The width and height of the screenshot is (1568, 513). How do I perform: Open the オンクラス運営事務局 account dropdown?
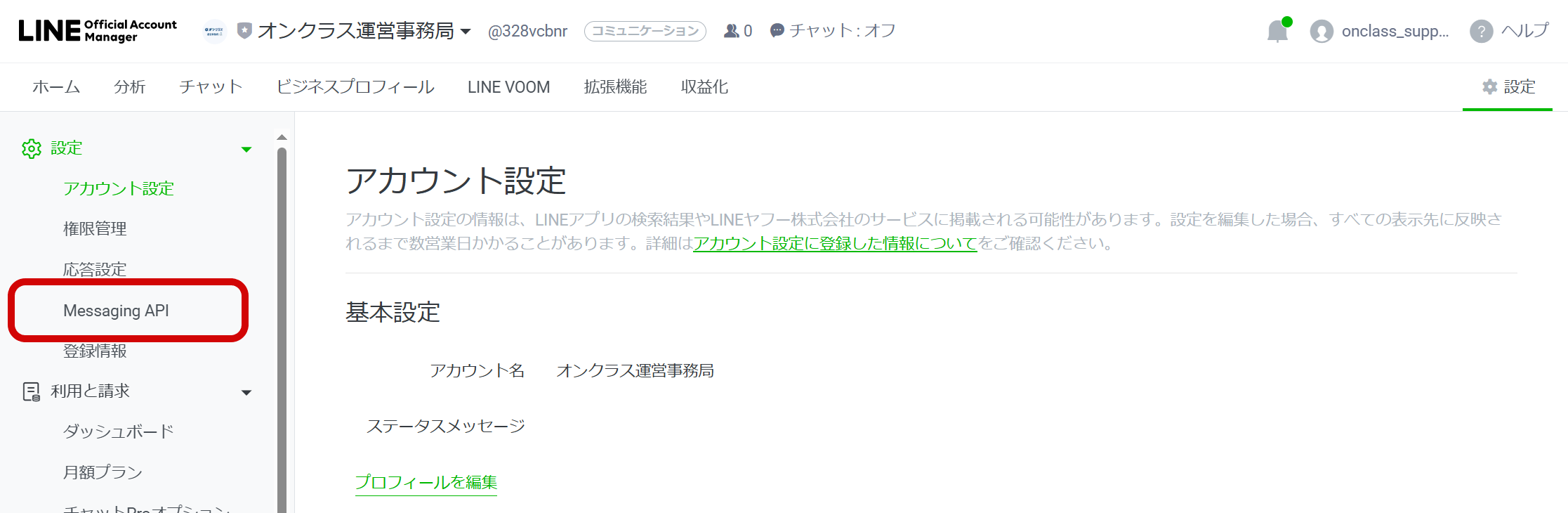coord(466,32)
